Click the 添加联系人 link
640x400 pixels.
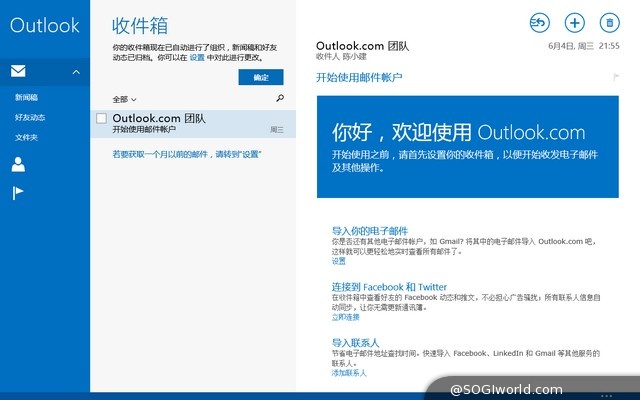349,373
